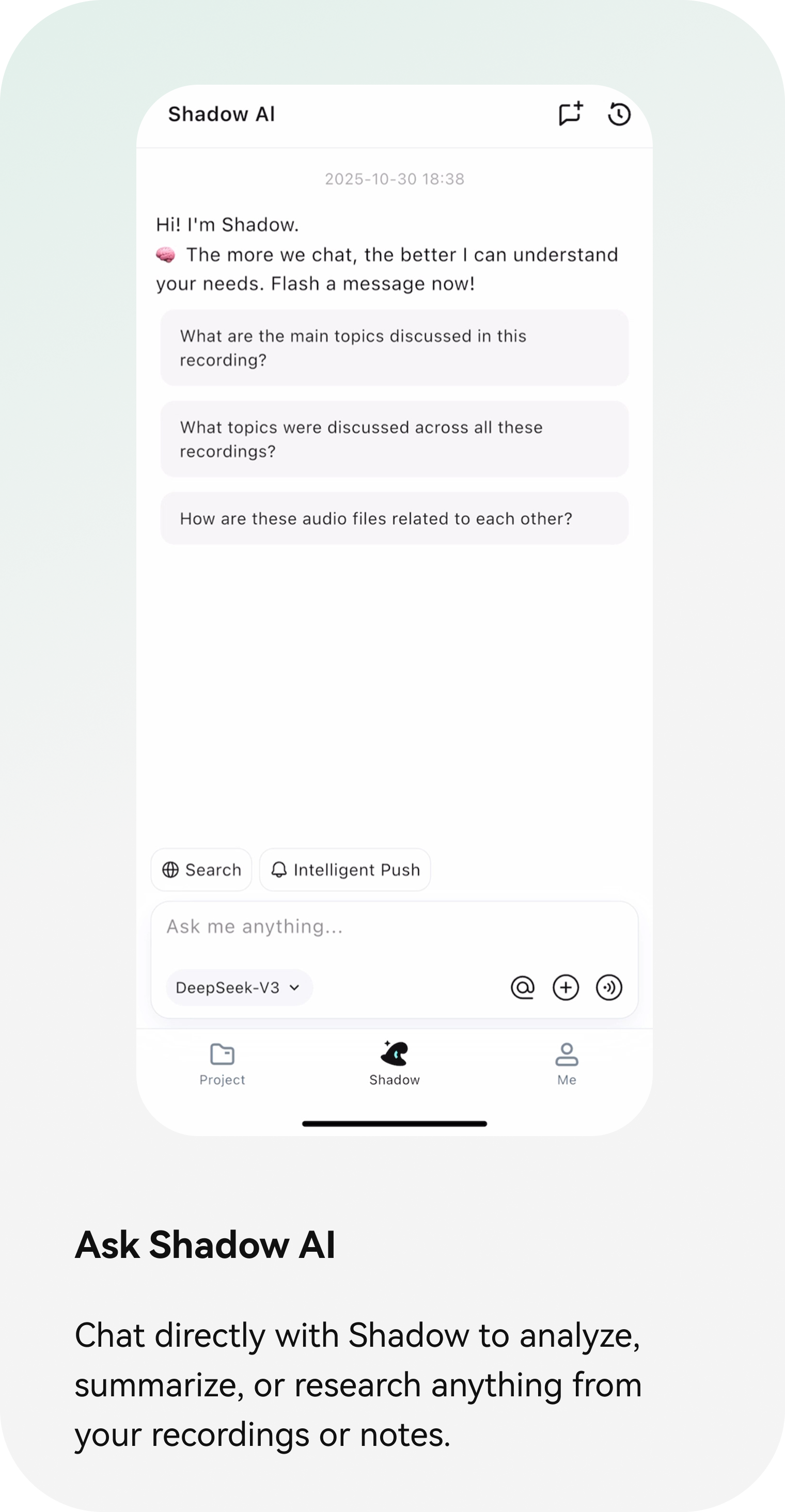Go to the Me profile tab

pyautogui.click(x=567, y=1064)
